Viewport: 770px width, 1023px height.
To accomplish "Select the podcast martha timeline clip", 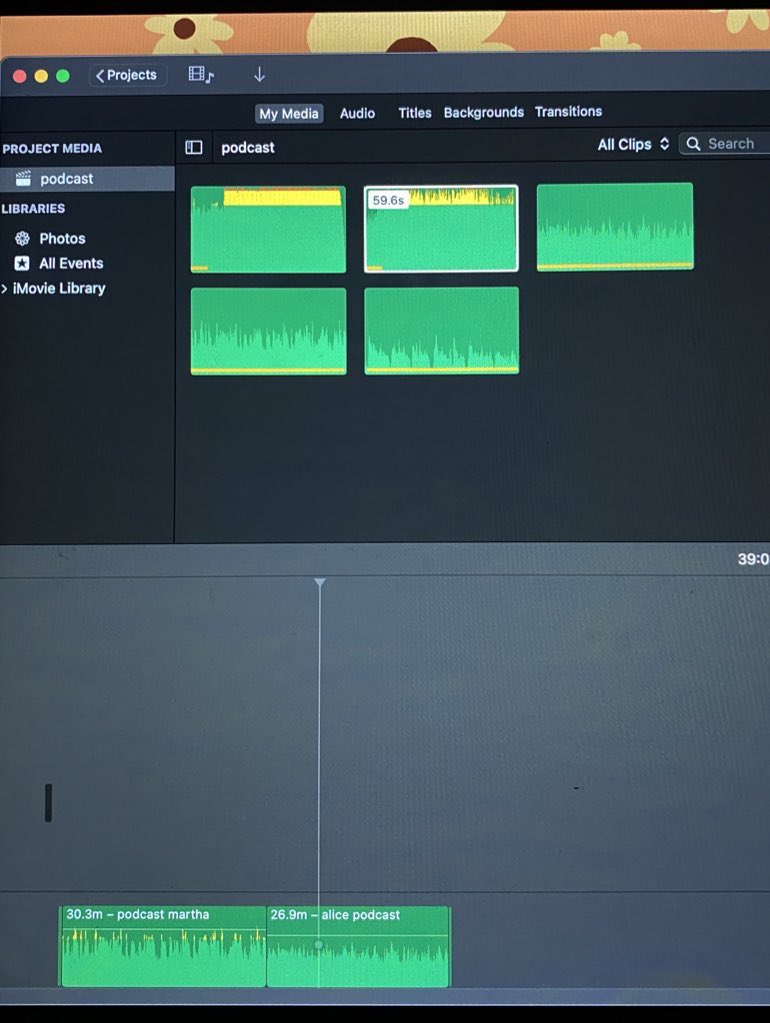I will (162, 946).
